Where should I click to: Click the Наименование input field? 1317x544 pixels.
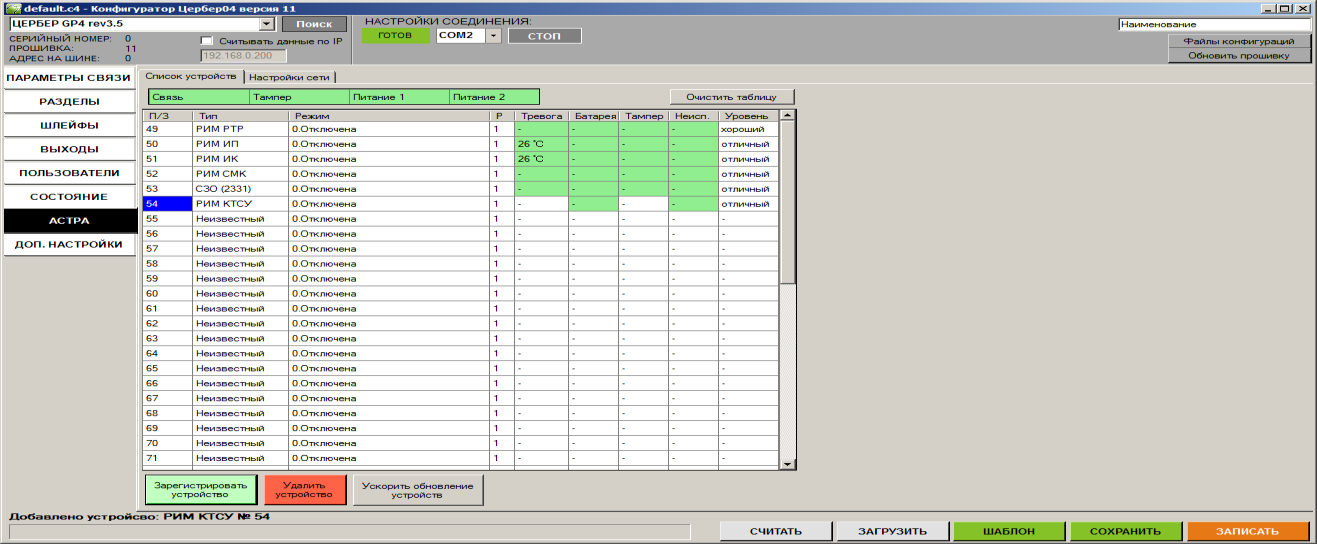click(1213, 23)
